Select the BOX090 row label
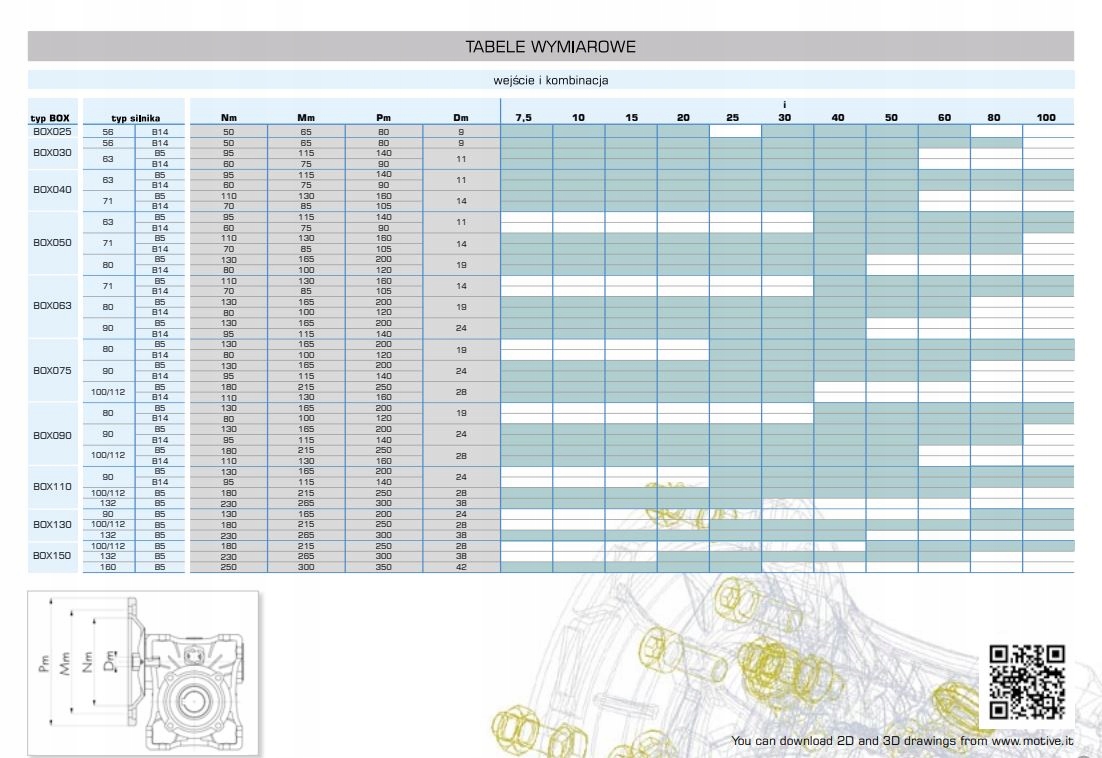1102x758 pixels. [x=52, y=435]
